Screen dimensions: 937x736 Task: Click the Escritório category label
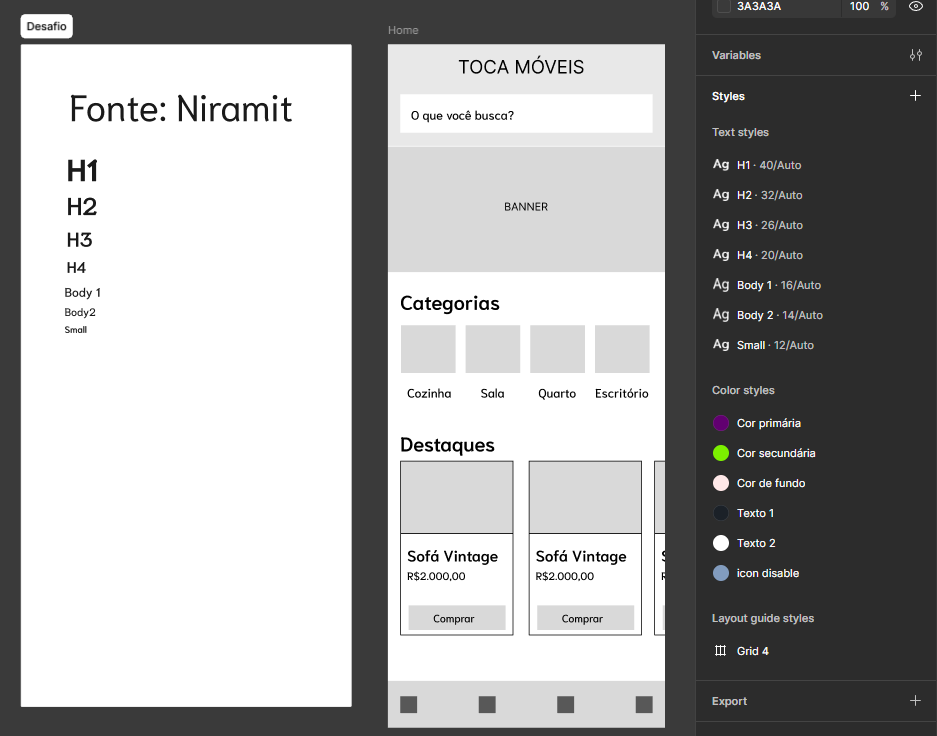pos(621,393)
